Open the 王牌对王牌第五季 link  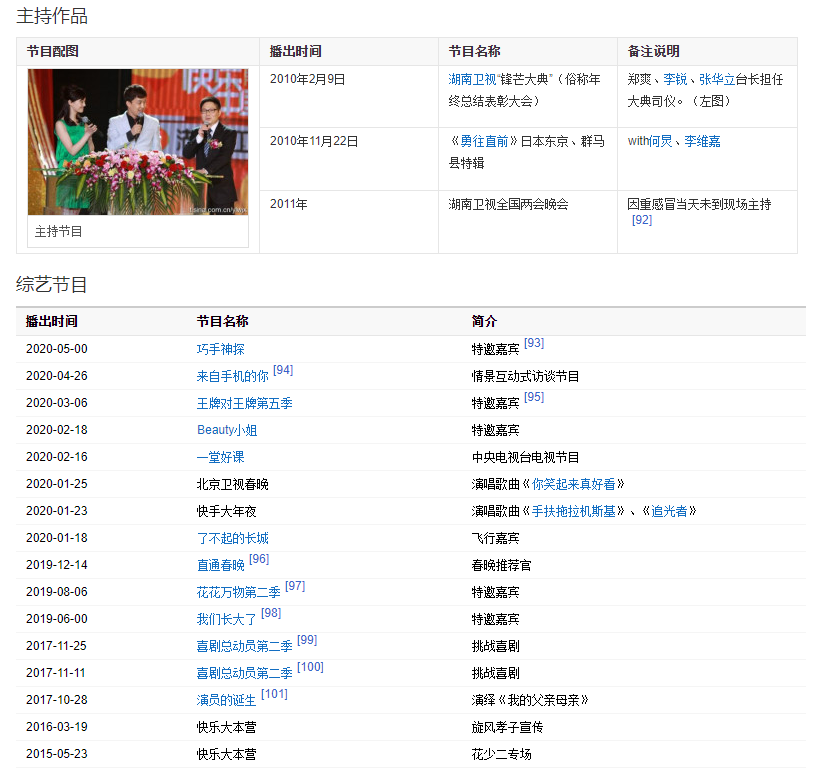pyautogui.click(x=244, y=404)
